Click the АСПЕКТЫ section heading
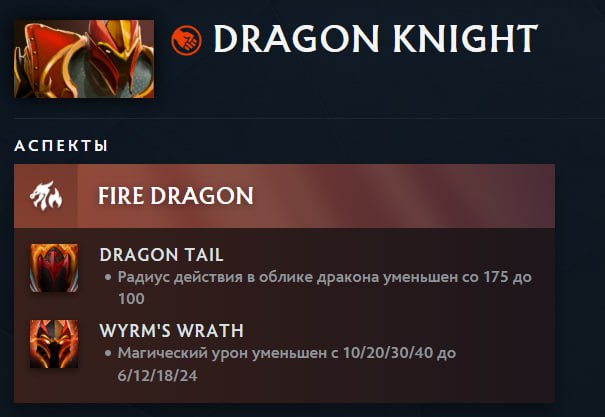The width and height of the screenshot is (605, 417). tap(61, 146)
